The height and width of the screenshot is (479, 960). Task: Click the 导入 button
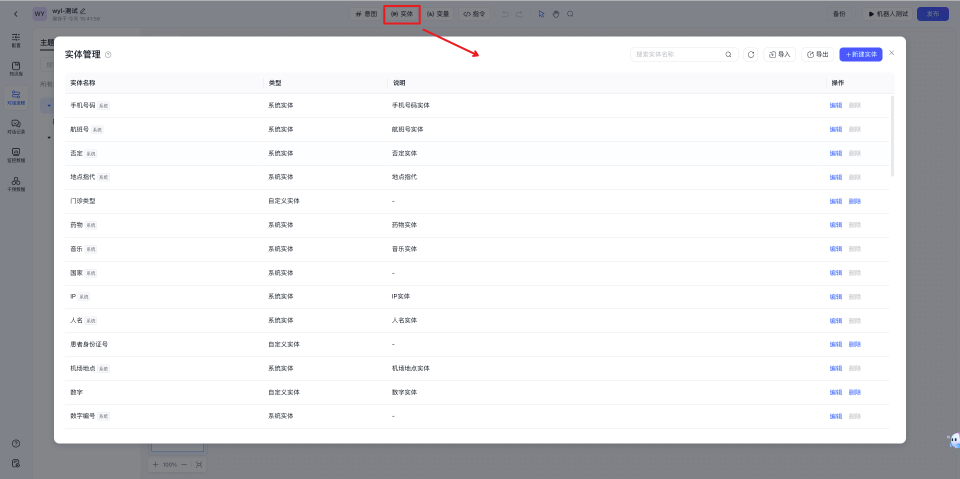click(779, 54)
